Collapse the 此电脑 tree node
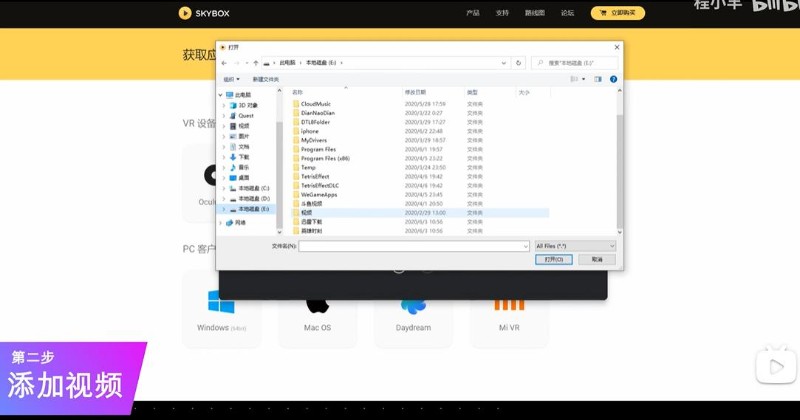The image size is (800, 420). pyautogui.click(x=221, y=95)
